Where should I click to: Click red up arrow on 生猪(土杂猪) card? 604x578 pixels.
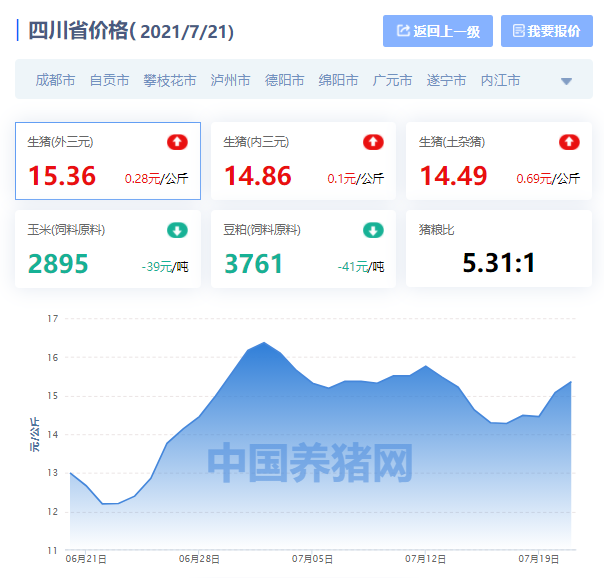[569, 142]
